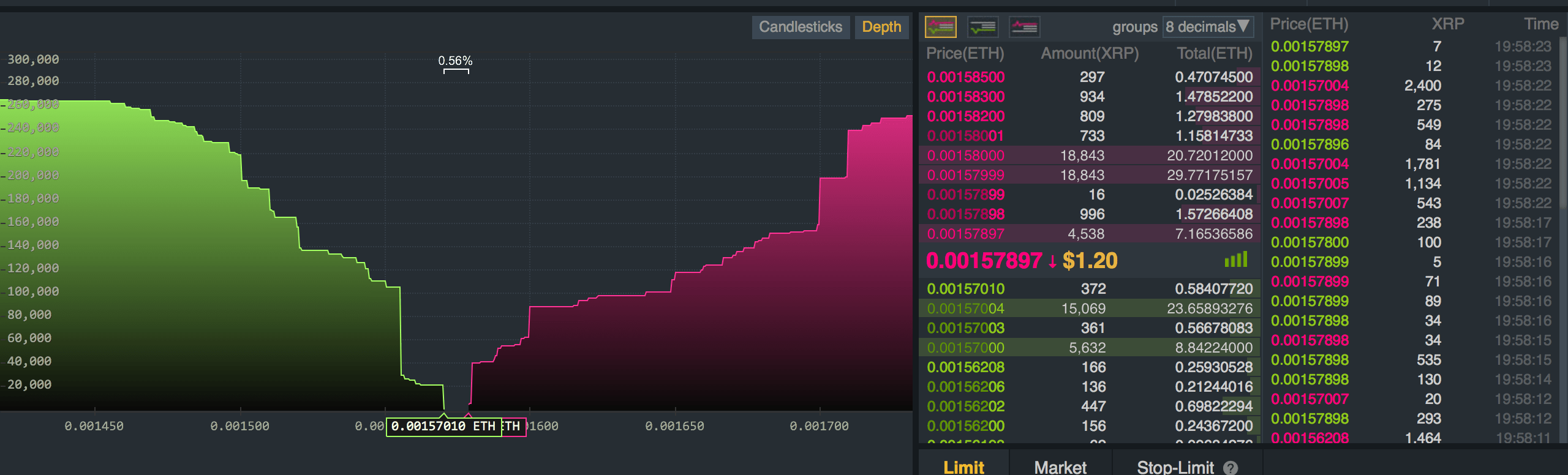Click the order book Price(ETH) column header

pyautogui.click(x=965, y=54)
